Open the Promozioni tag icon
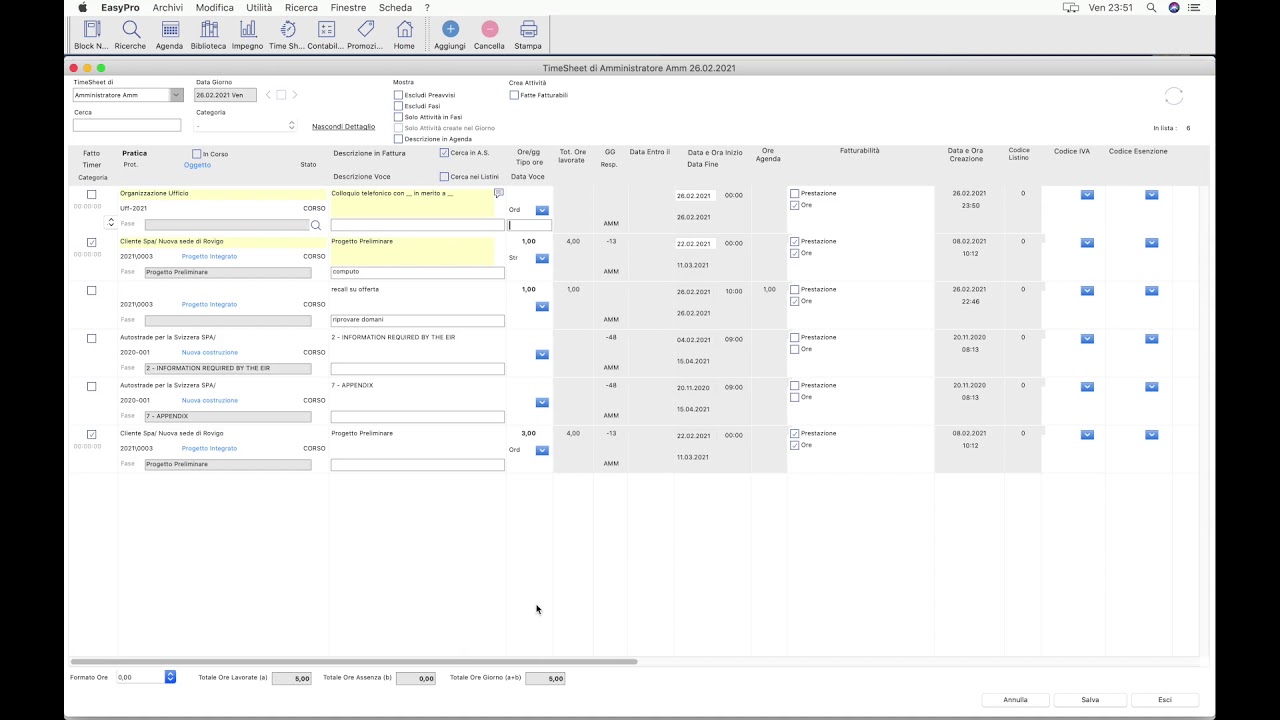Image resolution: width=1280 pixels, height=720 pixels. coord(366,30)
